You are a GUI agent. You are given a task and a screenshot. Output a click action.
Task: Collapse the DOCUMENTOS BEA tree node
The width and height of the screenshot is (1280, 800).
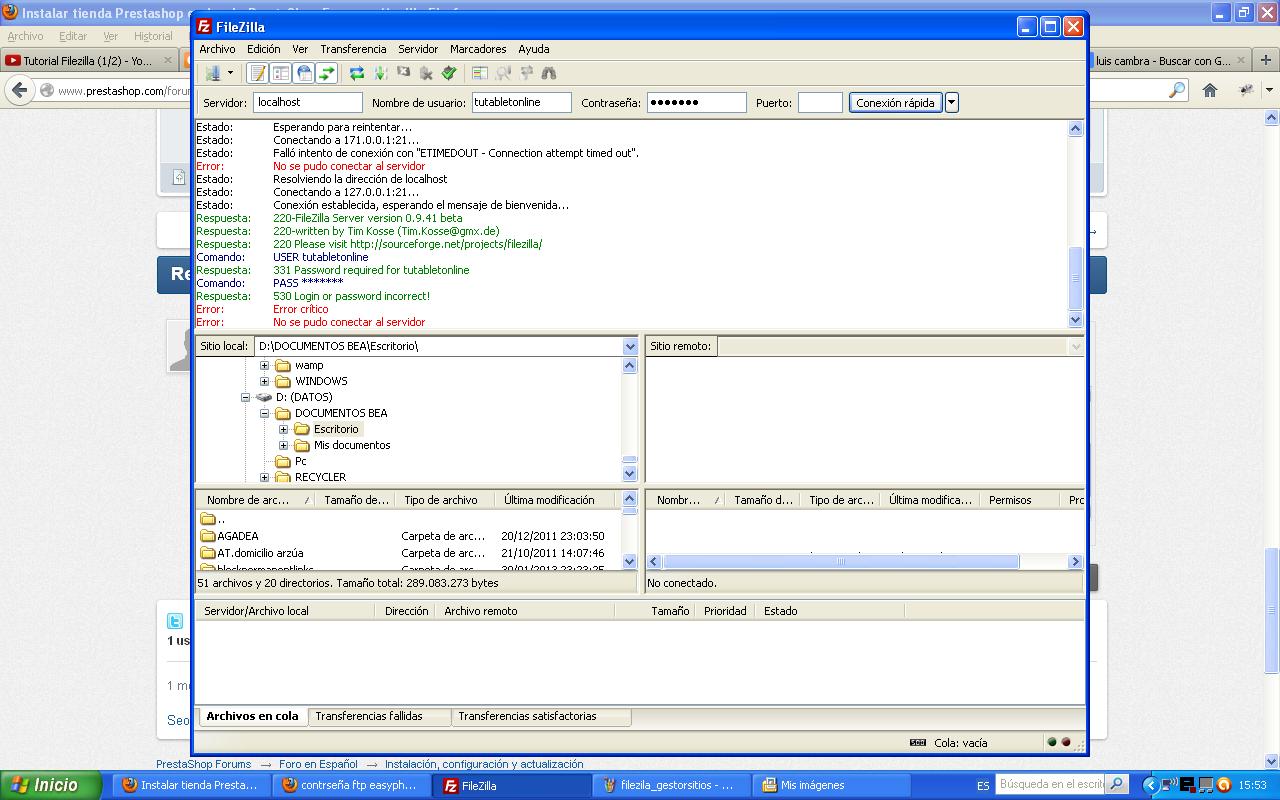click(x=265, y=413)
